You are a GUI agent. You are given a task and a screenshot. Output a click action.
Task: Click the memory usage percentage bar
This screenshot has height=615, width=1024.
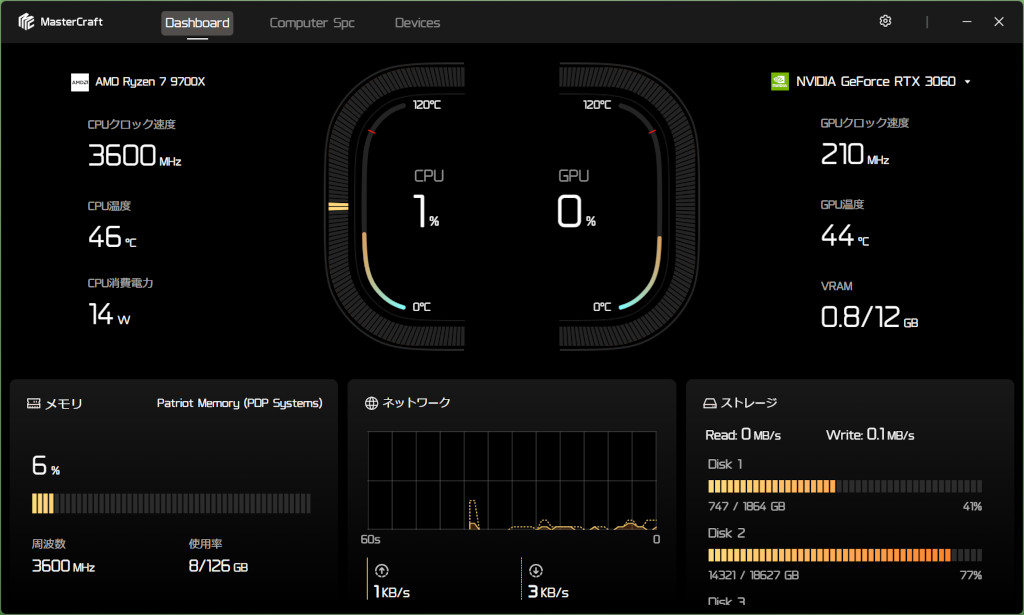(x=171, y=503)
